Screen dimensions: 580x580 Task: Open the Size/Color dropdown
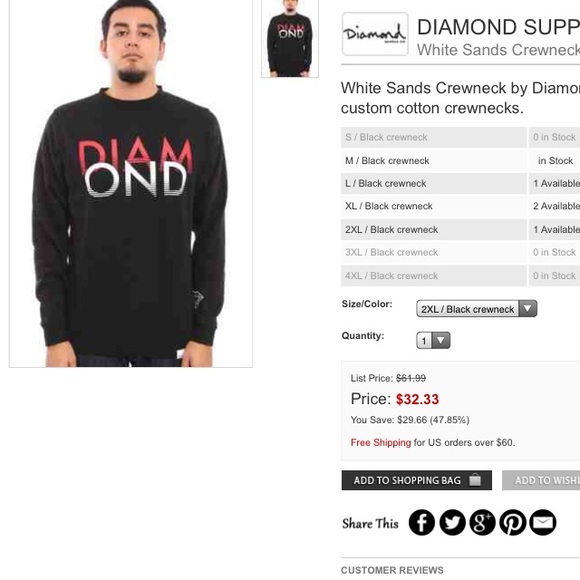click(476, 308)
